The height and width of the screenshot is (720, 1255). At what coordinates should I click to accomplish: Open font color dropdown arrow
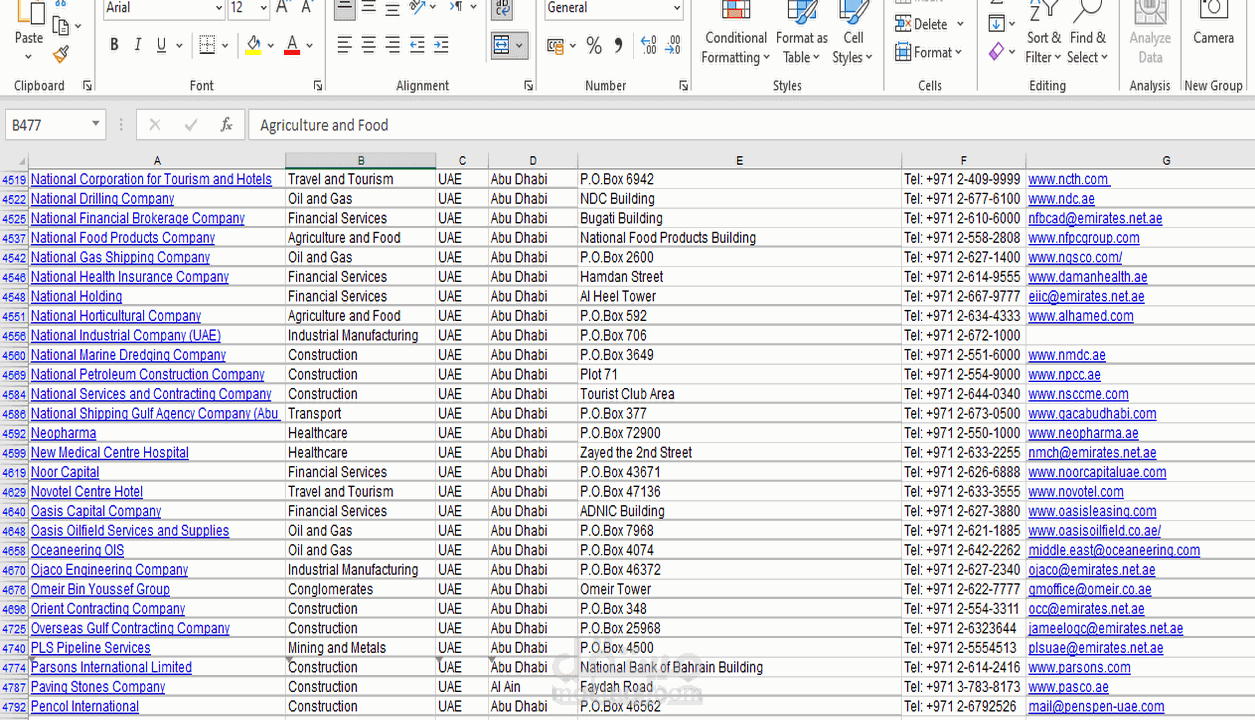coord(310,45)
